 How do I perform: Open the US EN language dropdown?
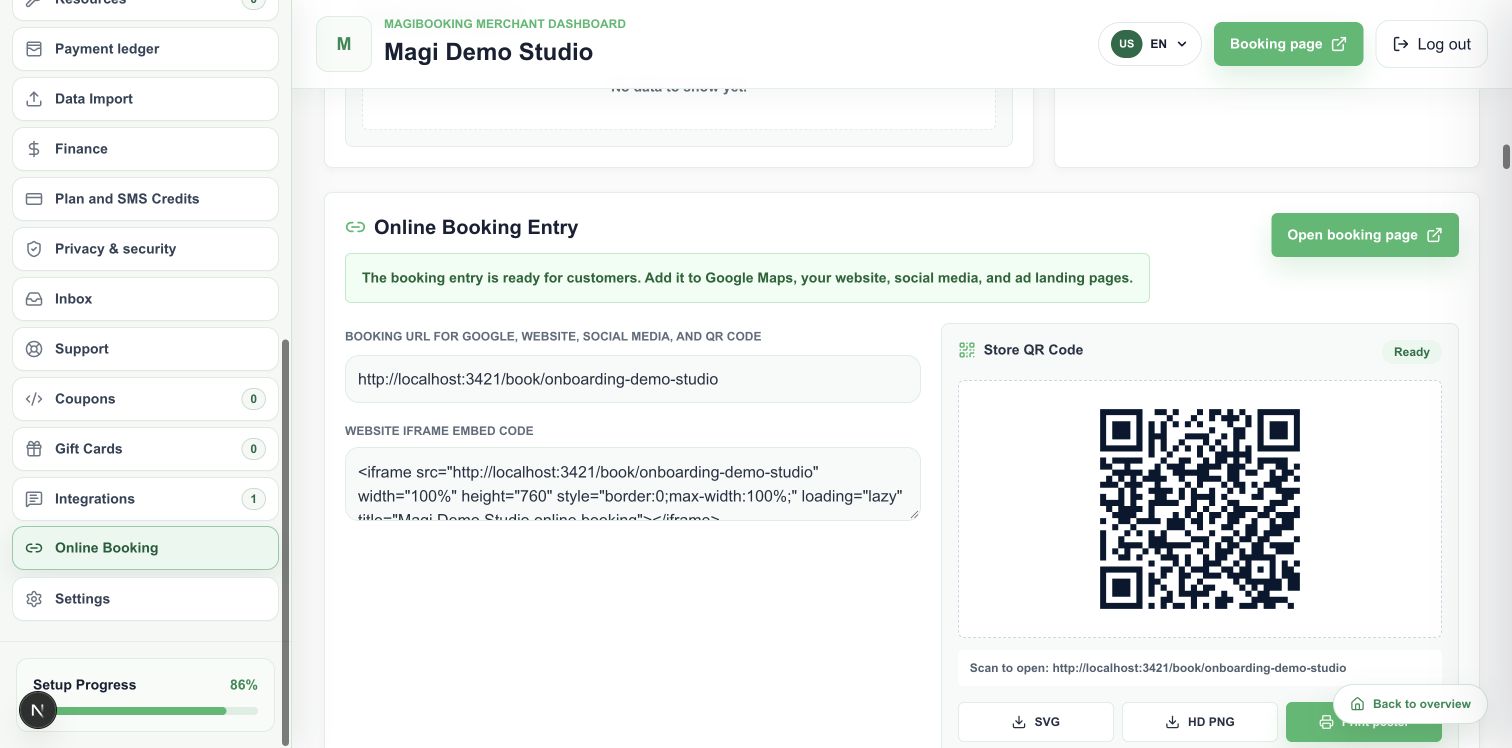click(x=1149, y=44)
